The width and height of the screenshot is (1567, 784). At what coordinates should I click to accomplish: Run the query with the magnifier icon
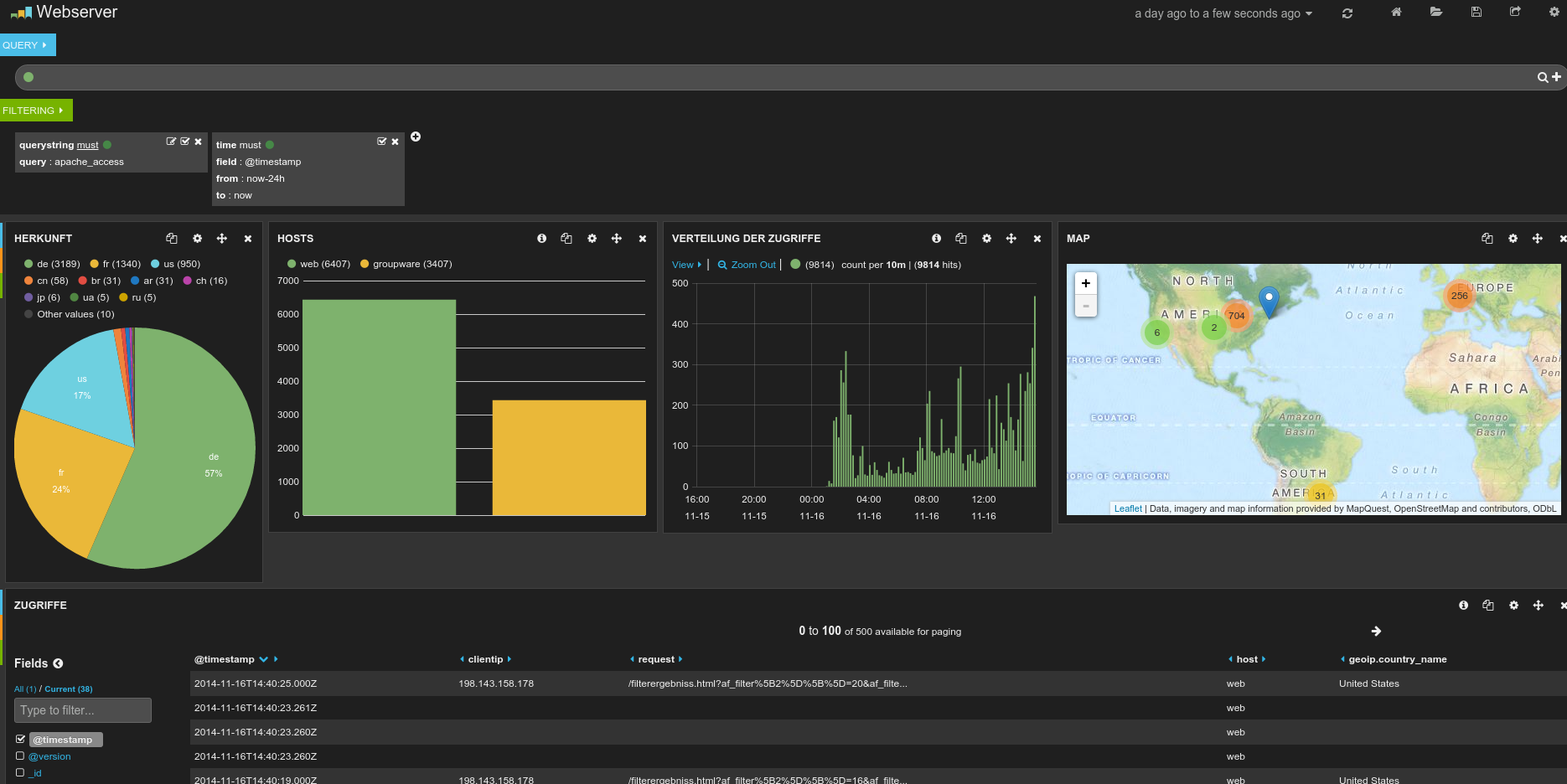click(x=1543, y=77)
